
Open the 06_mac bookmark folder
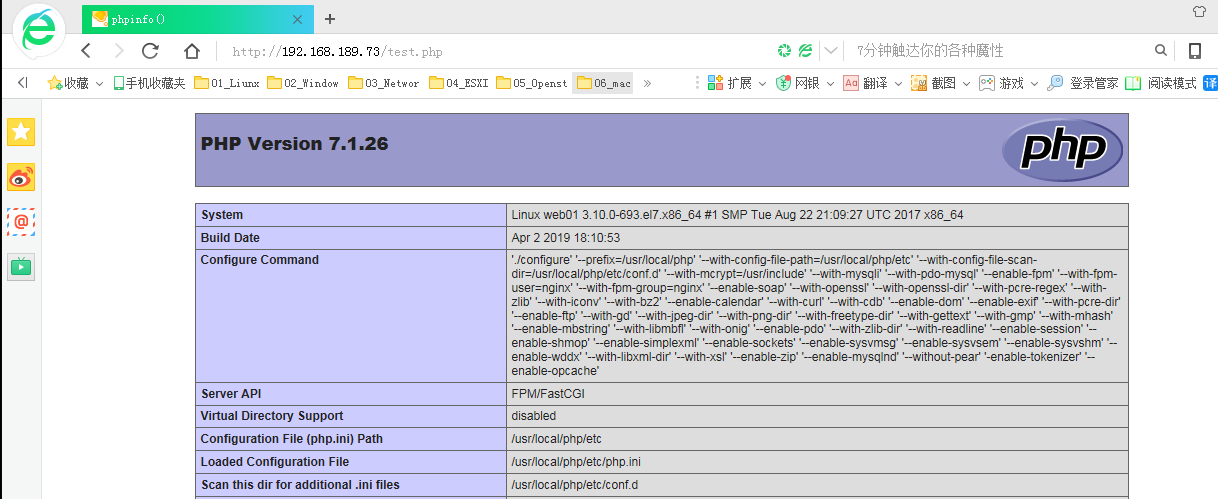point(604,83)
